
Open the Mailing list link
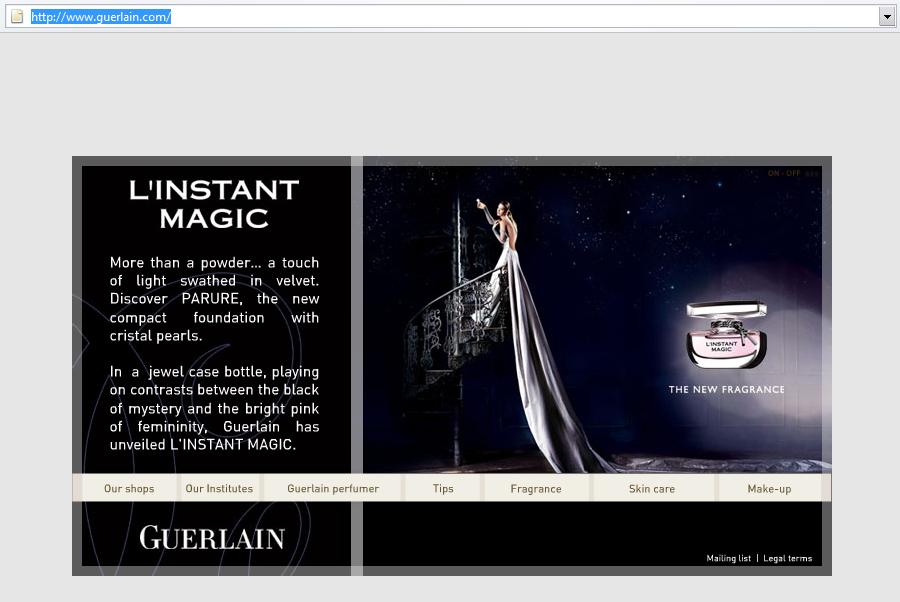point(728,558)
